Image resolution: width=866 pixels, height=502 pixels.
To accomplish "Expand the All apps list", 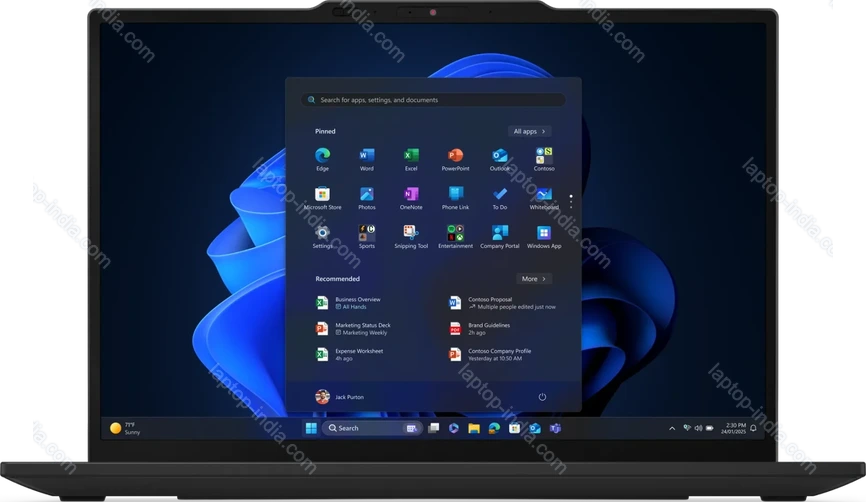I will [x=529, y=131].
